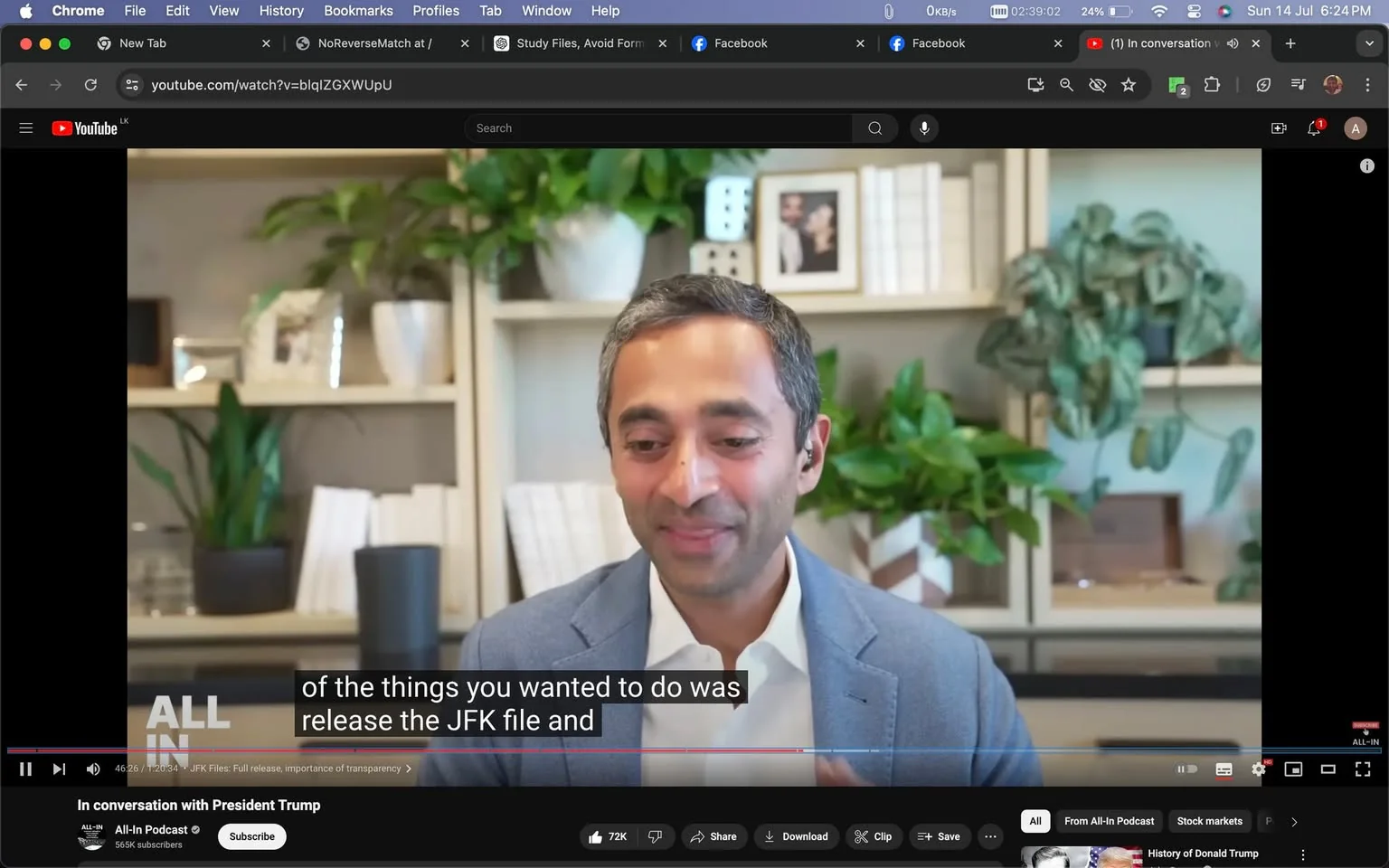Enter full screen mode

tap(1362, 769)
